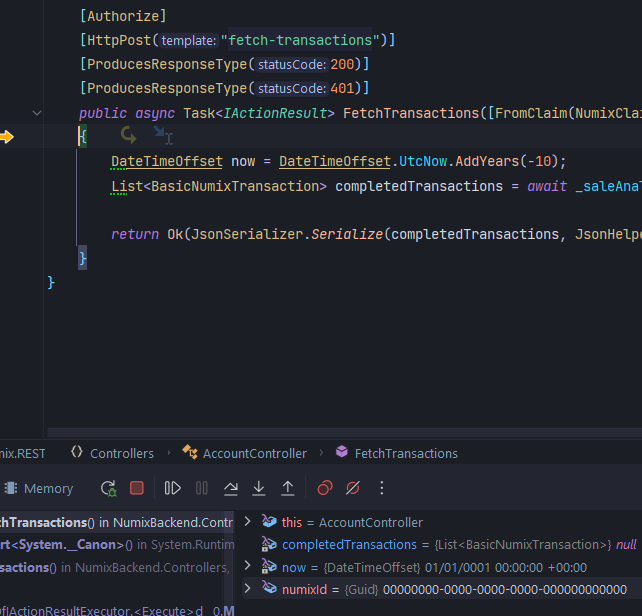Viewport: 642px width, 616px height.
Task: Click the now variable icon
Action: [269, 566]
